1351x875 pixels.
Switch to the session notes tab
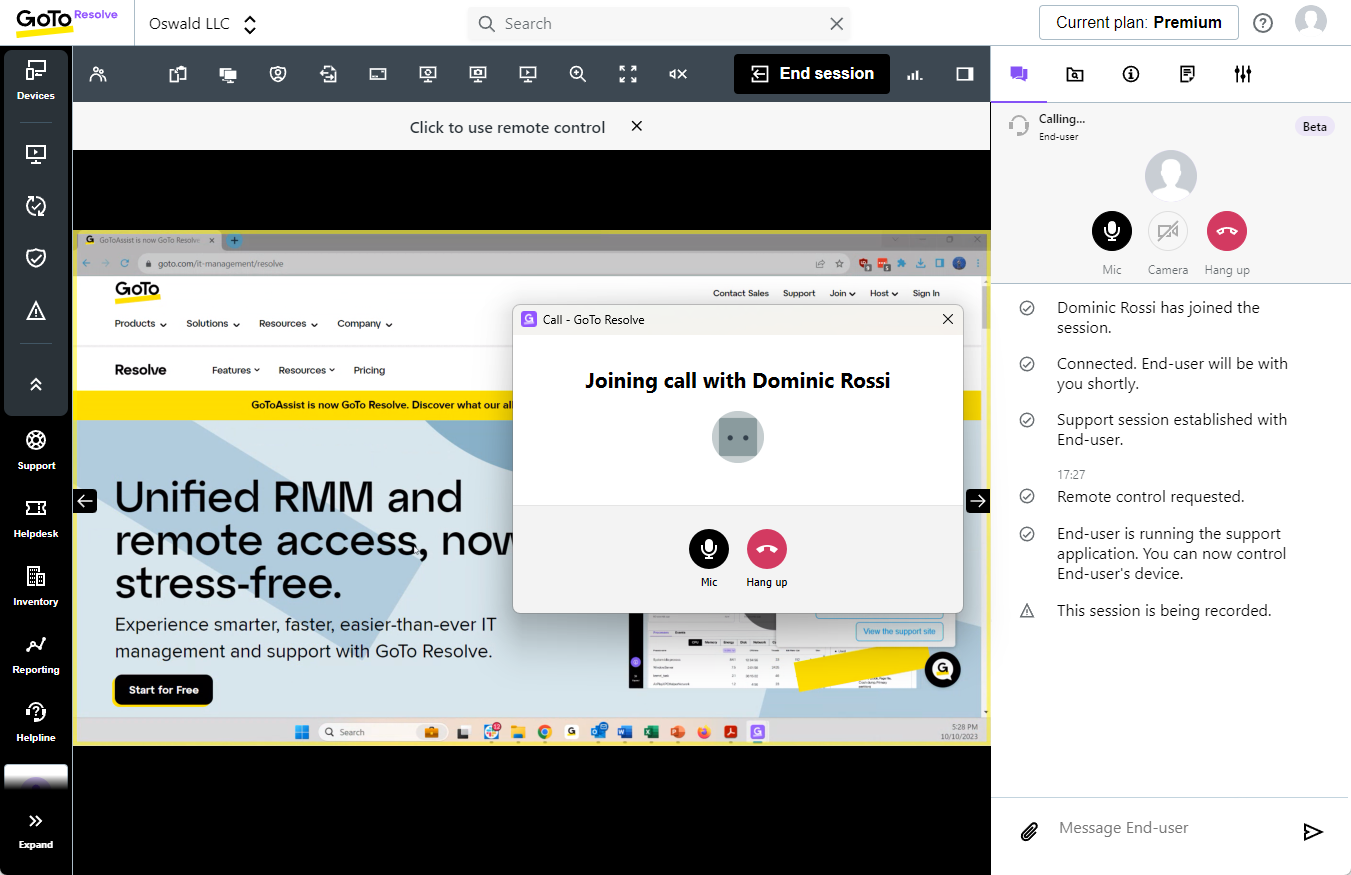pyautogui.click(x=1187, y=74)
